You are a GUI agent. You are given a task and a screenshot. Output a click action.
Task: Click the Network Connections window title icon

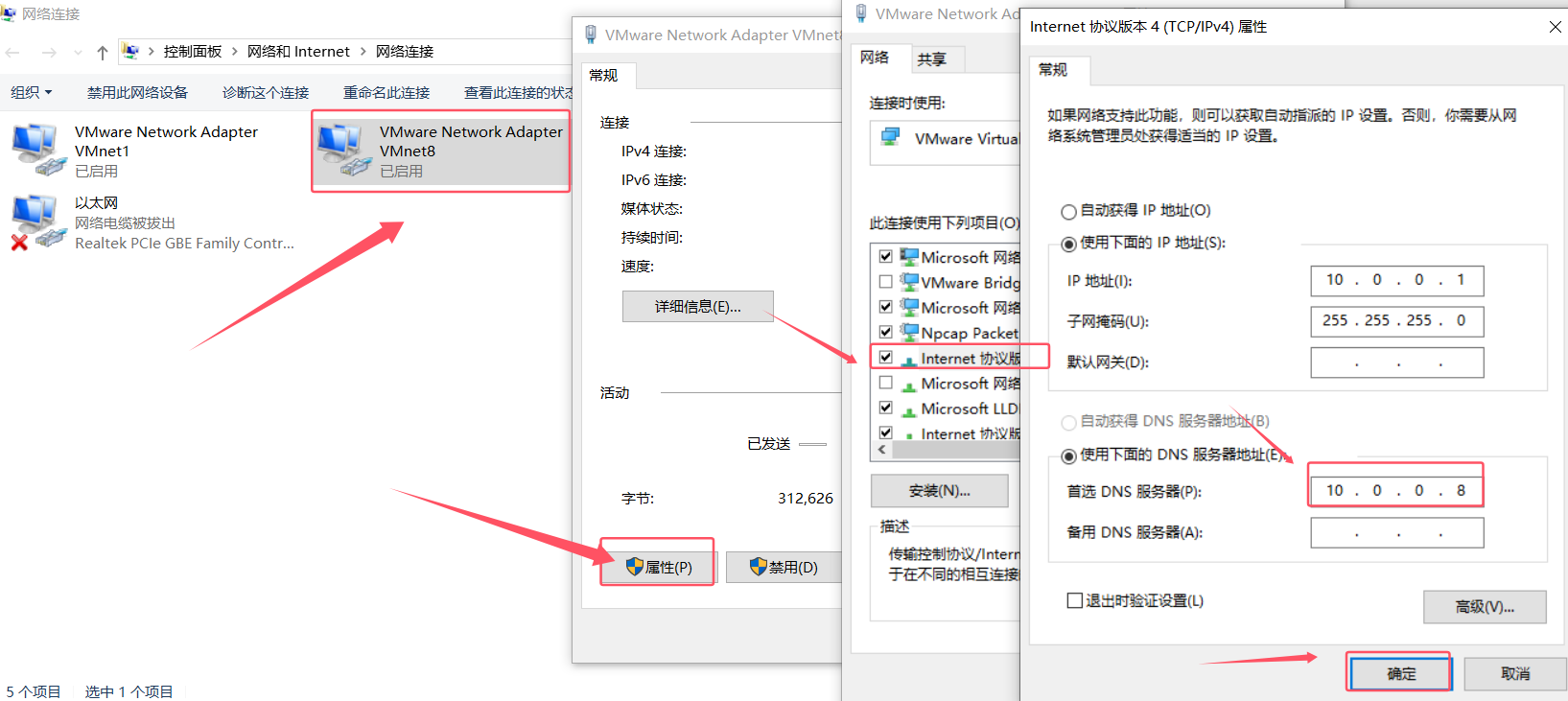coord(9,13)
